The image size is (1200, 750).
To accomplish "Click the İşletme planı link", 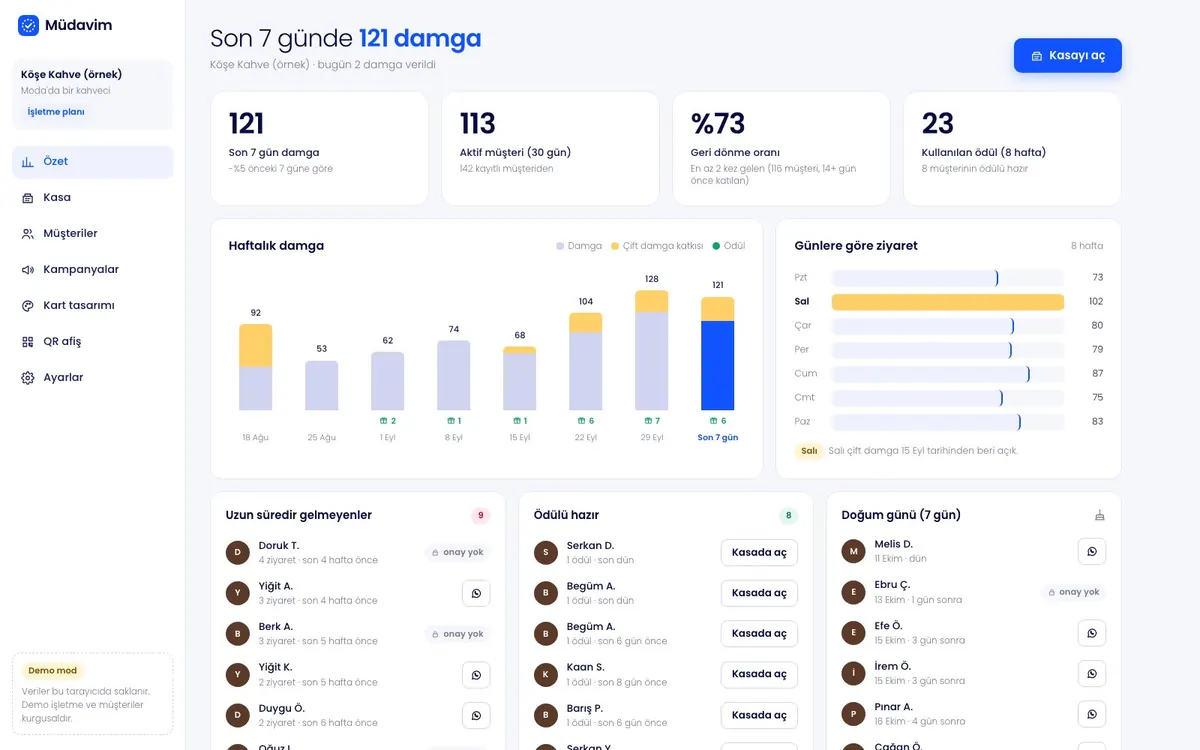I will (x=56, y=112).
